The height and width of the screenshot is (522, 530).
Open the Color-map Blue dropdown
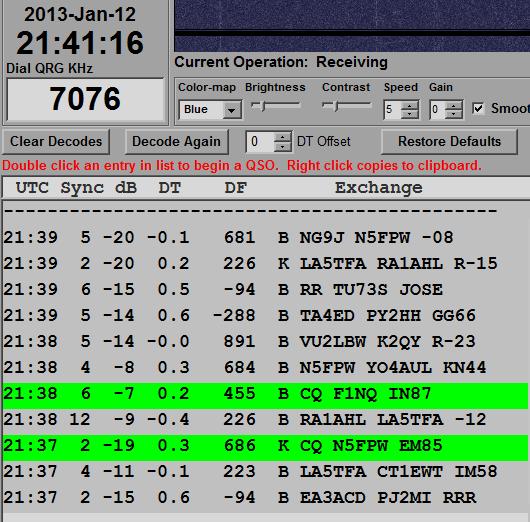[x=210, y=110]
